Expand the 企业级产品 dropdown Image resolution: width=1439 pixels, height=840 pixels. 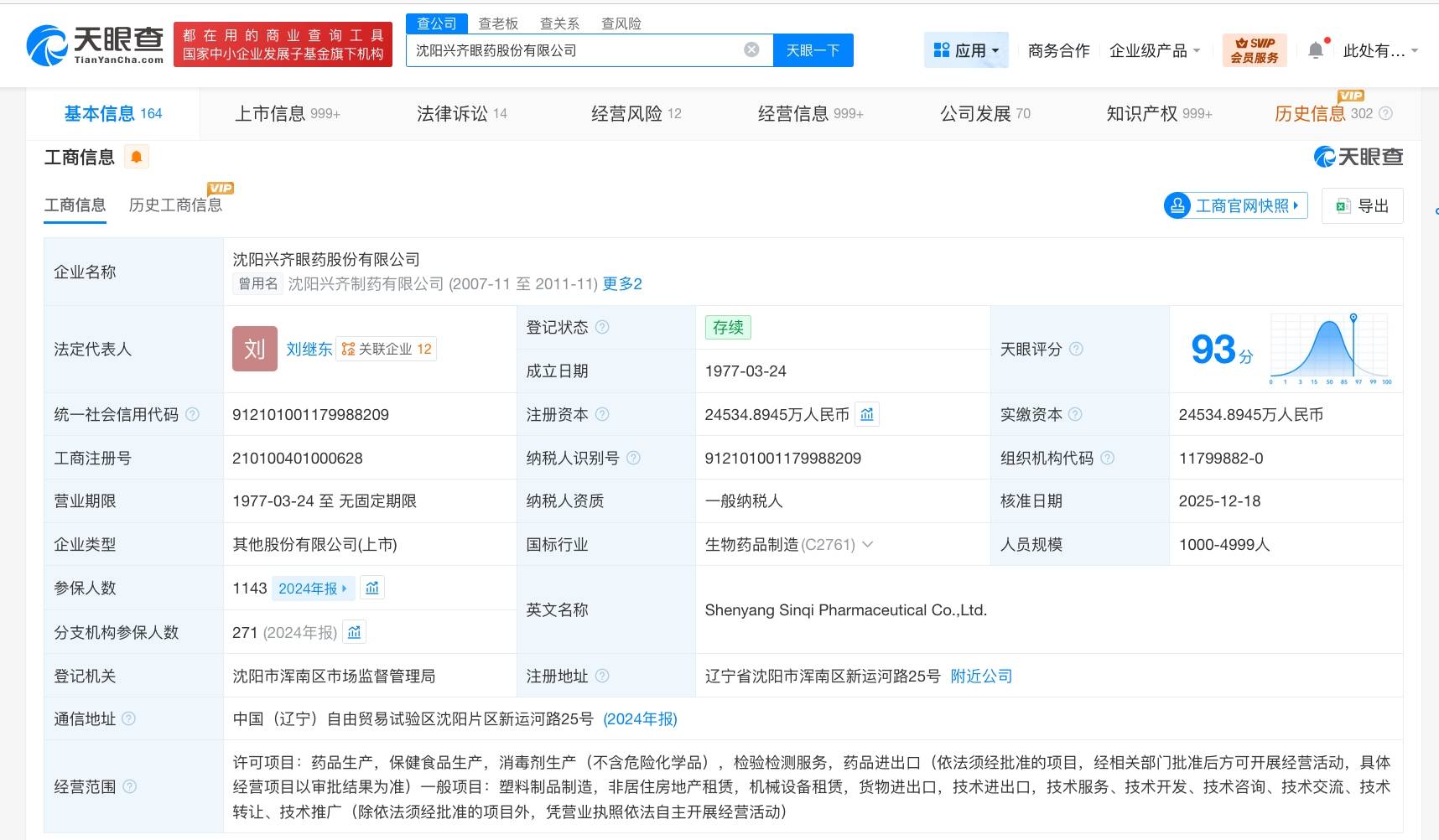(x=1154, y=50)
